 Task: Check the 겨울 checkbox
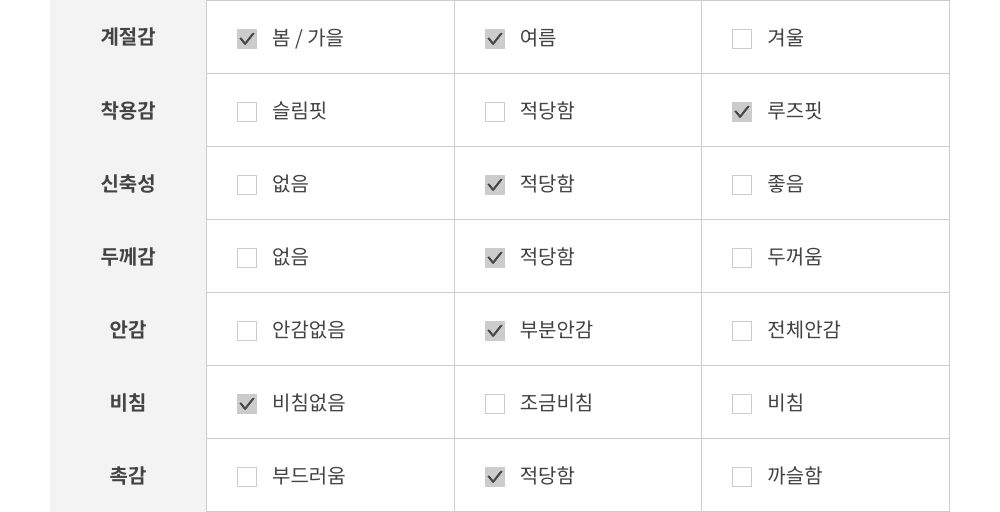tap(742, 39)
